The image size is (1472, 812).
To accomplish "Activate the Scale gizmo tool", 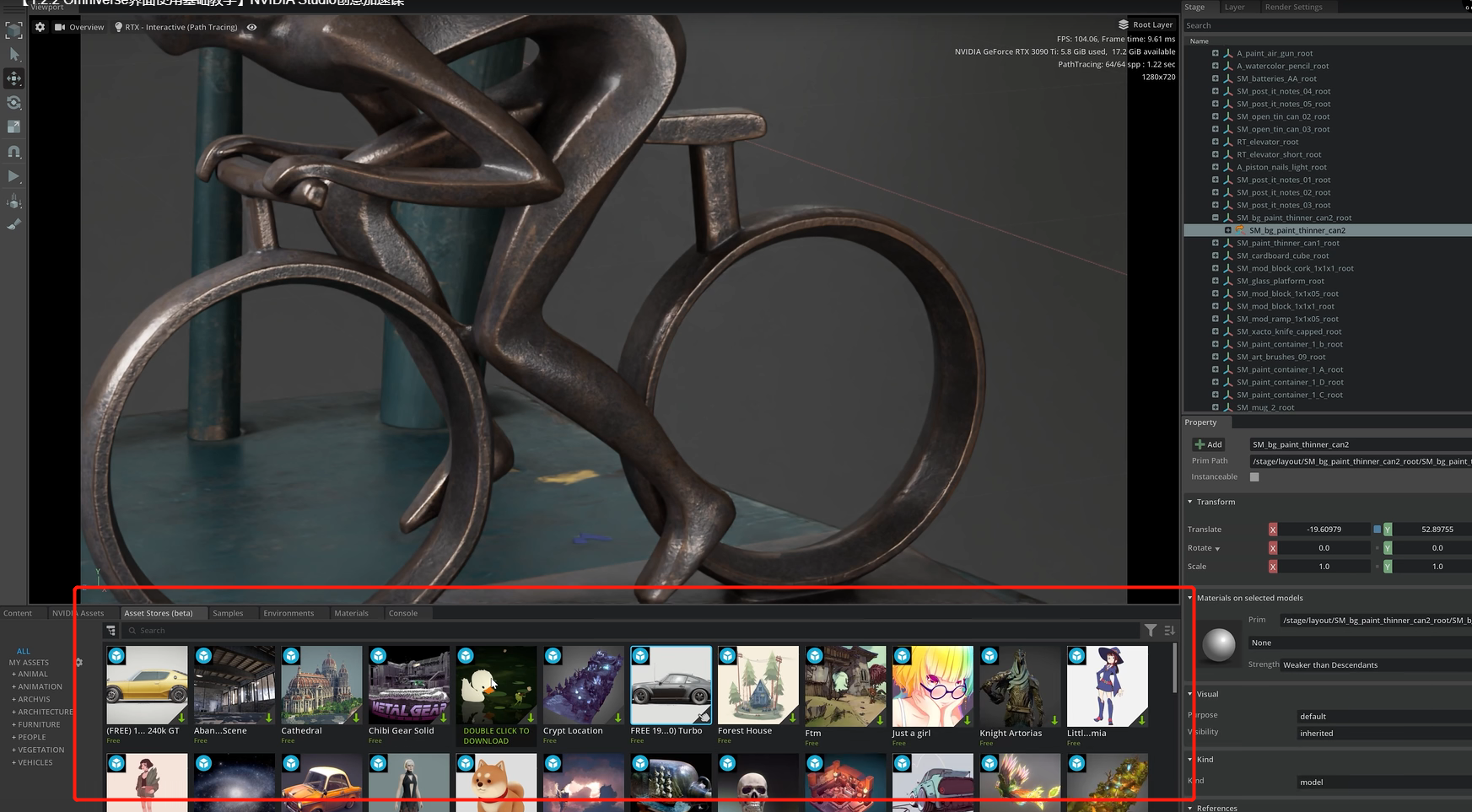I will (x=14, y=127).
